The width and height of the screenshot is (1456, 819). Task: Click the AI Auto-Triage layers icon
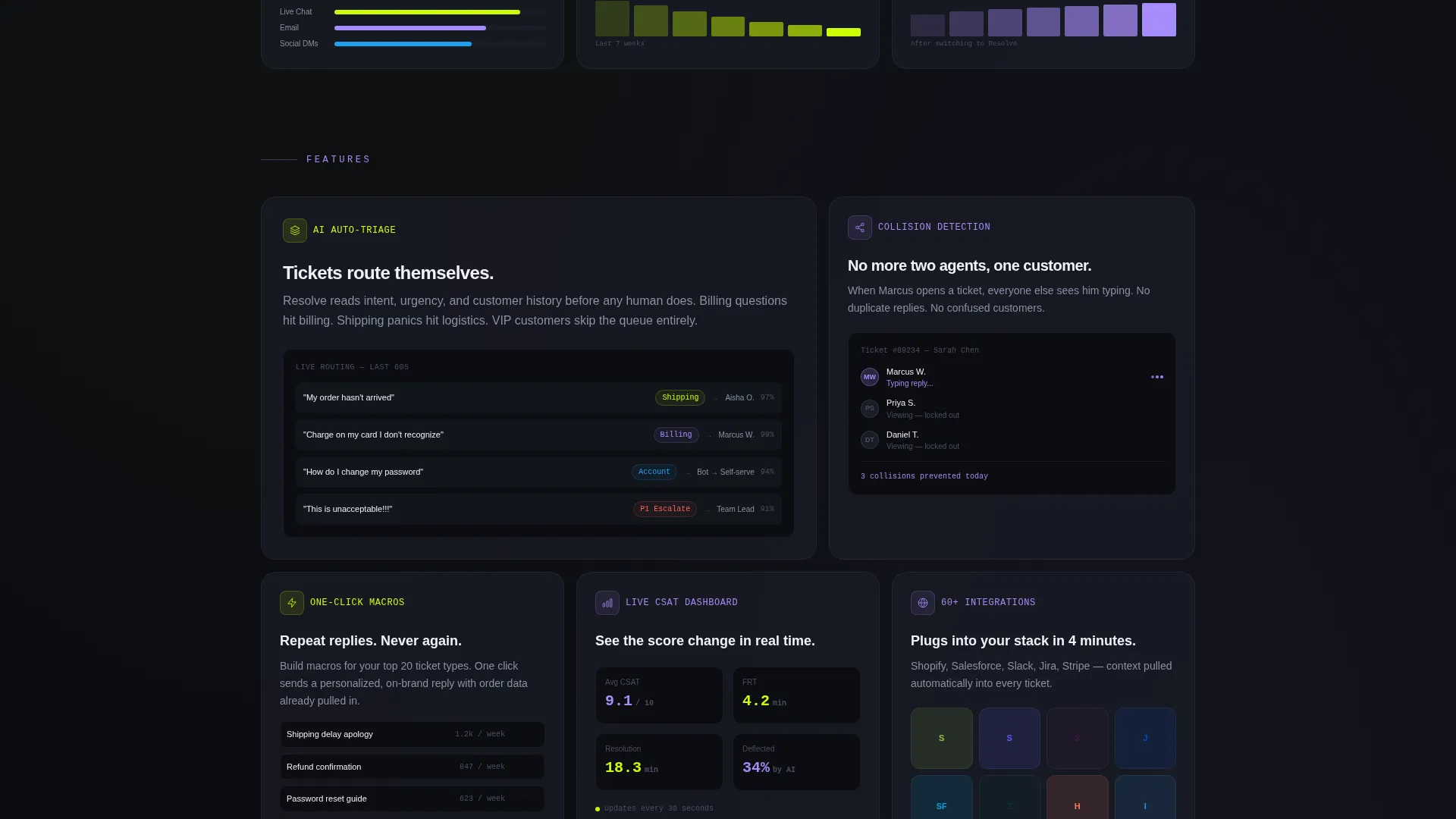click(x=295, y=231)
